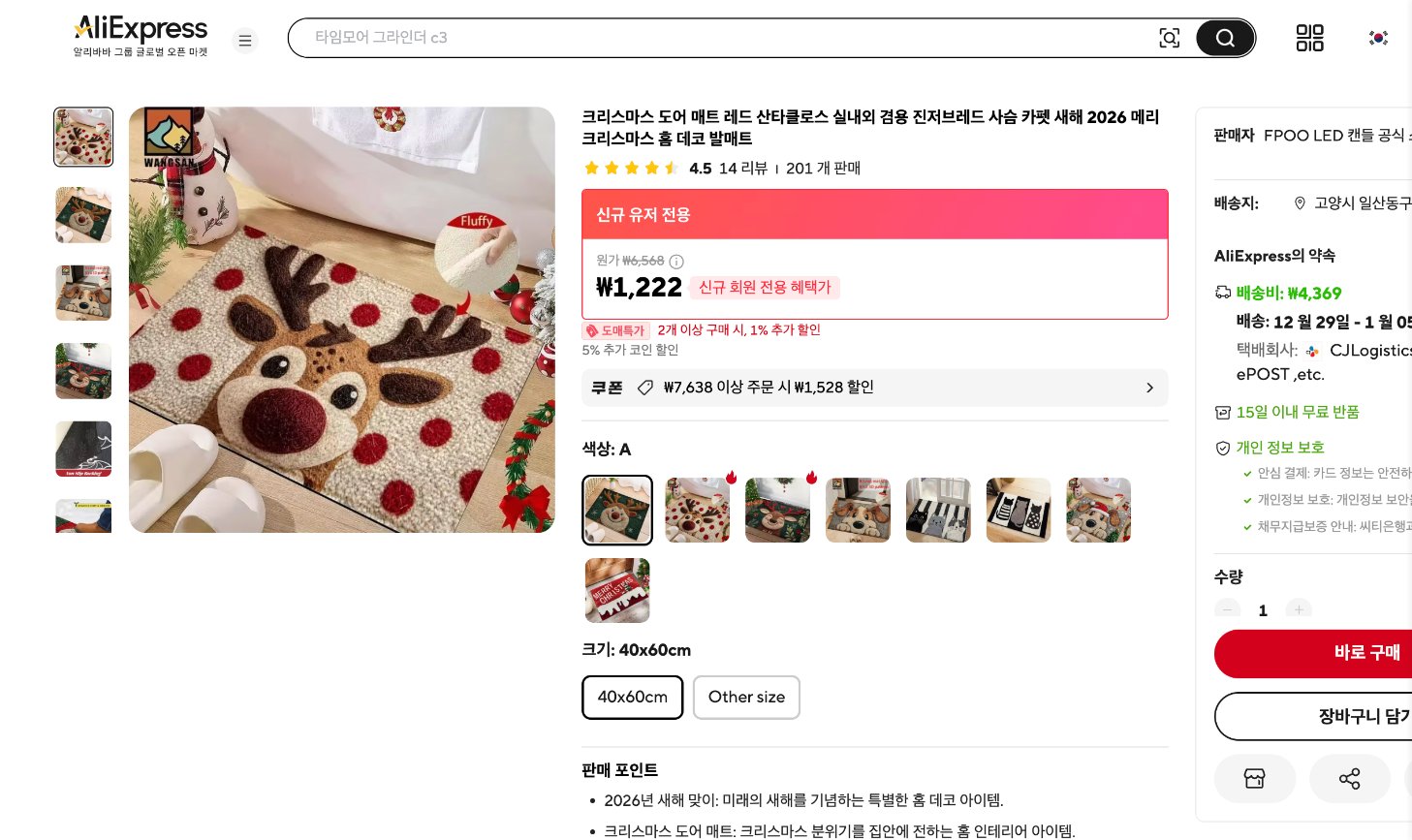
Task: Open the 14 리뷰 reviews link
Action: [x=742, y=168]
